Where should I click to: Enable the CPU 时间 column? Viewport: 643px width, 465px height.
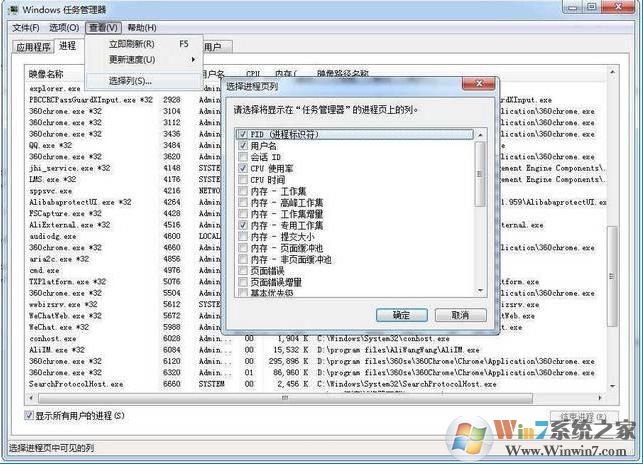click(x=243, y=180)
